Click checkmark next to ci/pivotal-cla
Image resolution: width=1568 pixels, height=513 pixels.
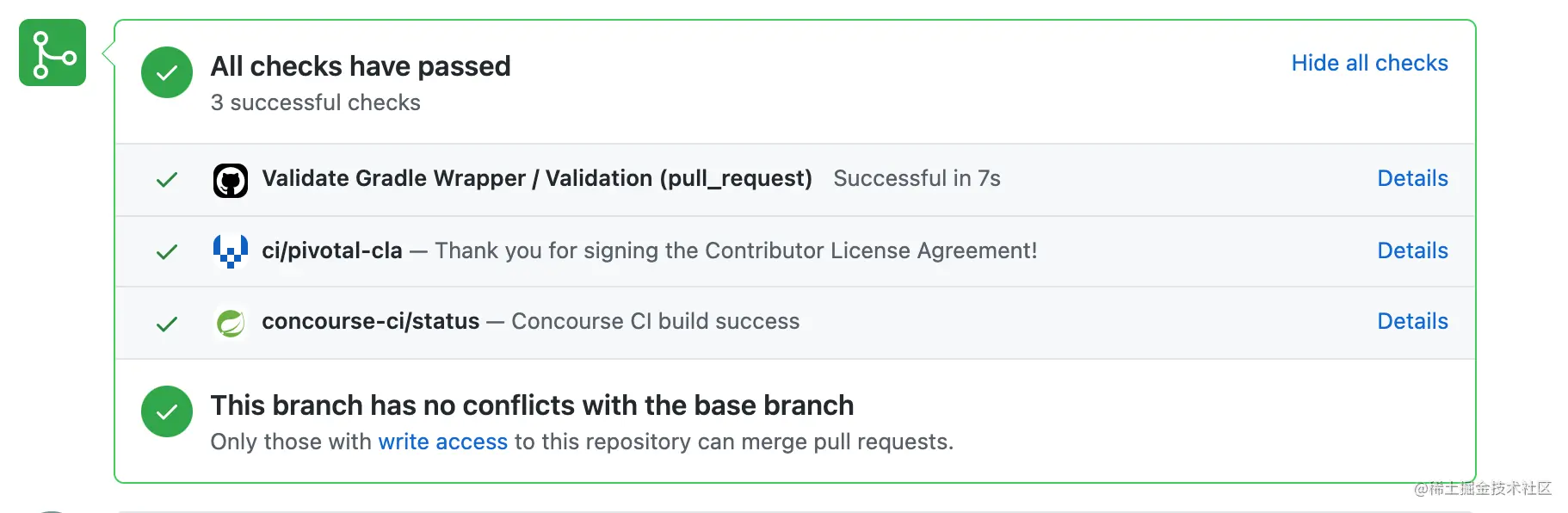[167, 251]
